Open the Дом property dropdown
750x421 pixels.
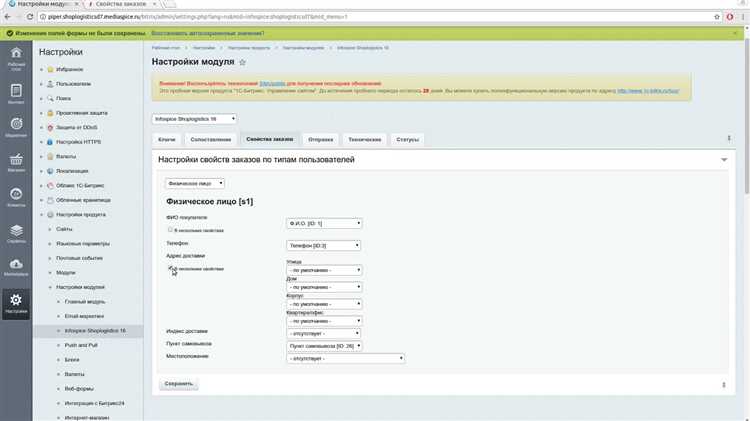(x=324, y=287)
